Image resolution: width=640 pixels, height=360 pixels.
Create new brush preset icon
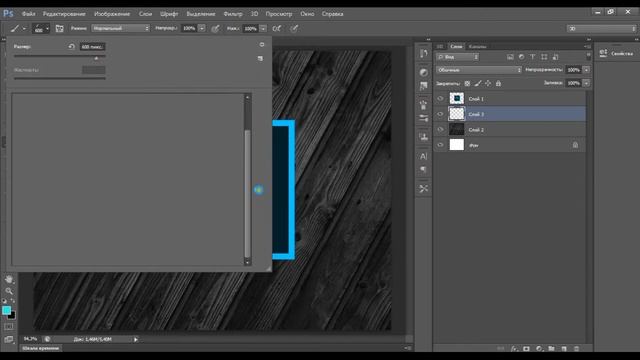pos(260,59)
